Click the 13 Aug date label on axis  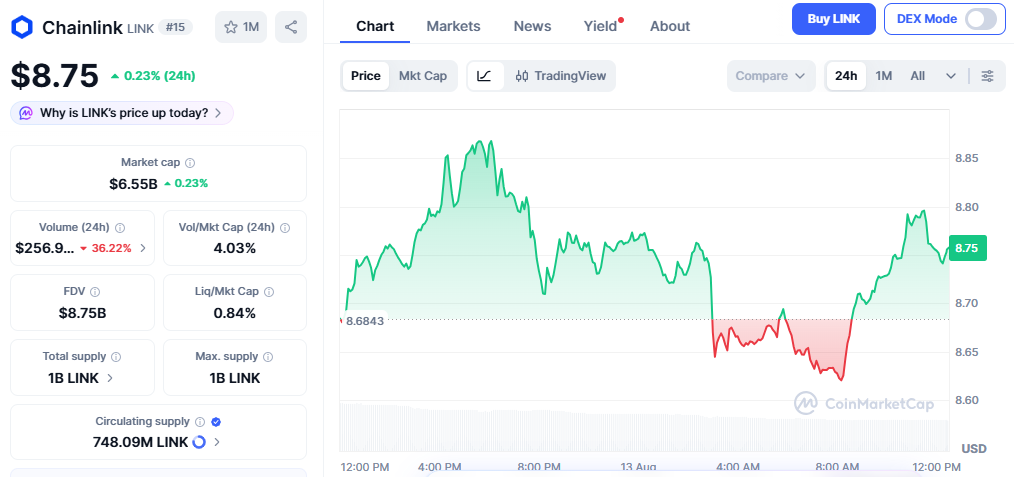pos(636,467)
